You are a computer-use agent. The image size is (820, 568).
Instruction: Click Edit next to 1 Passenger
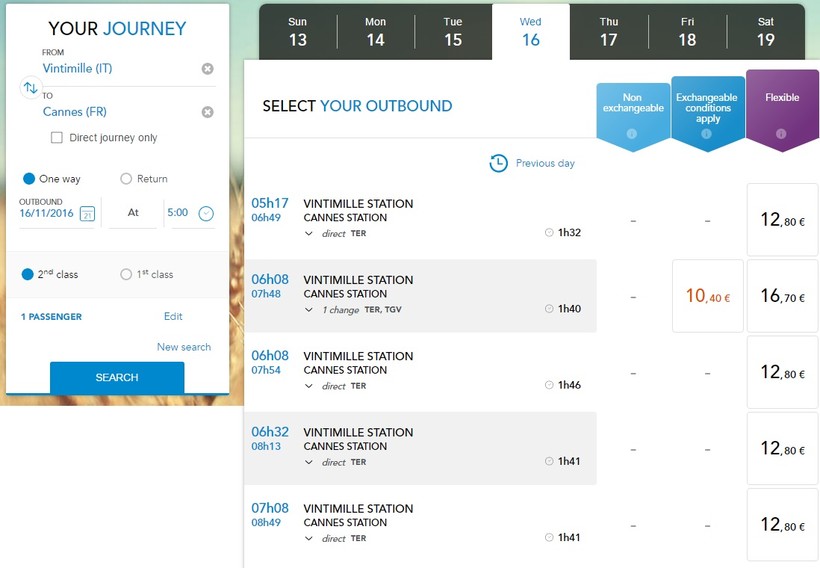173,316
